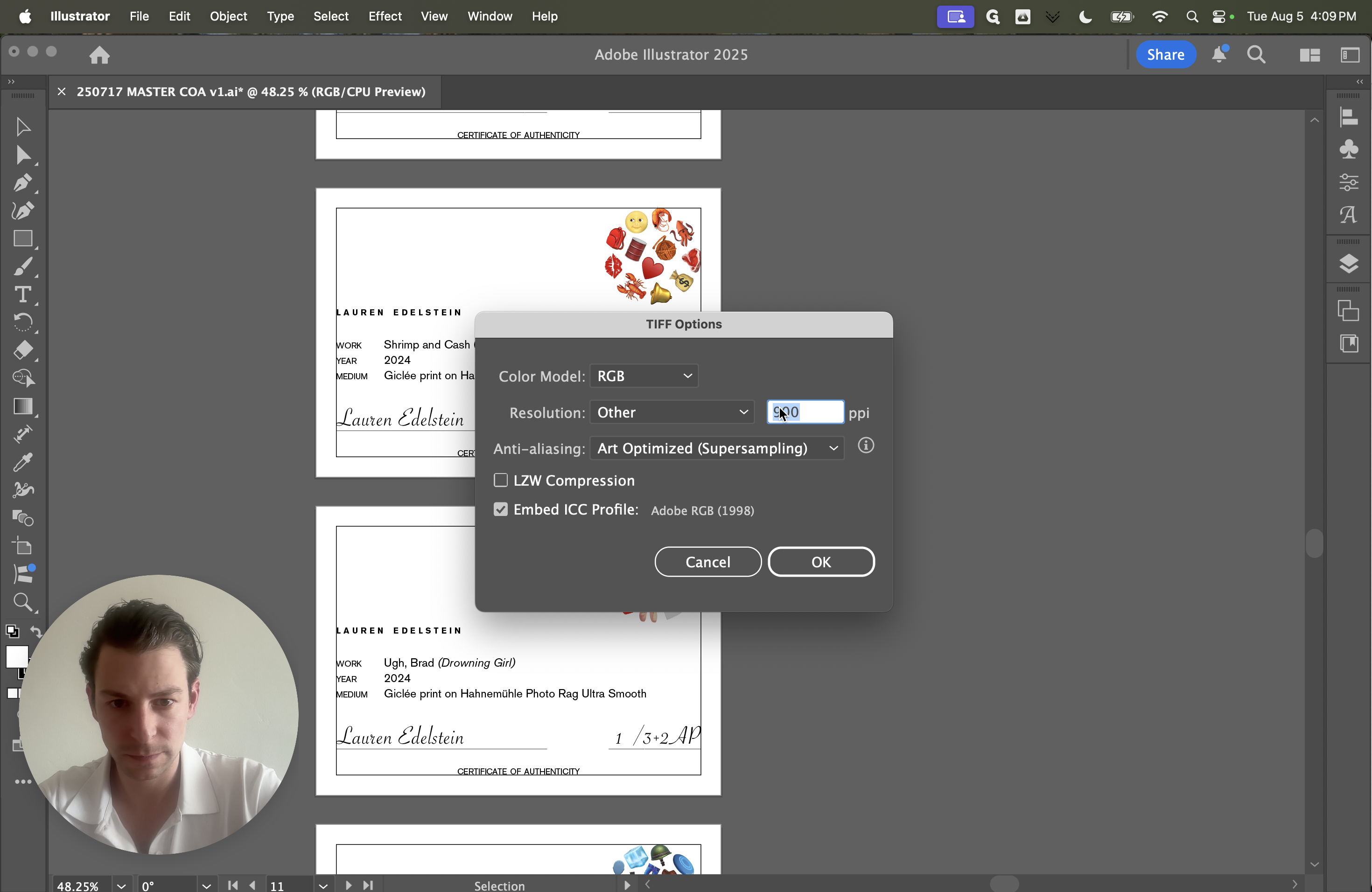1372x892 pixels.
Task: Swap fill and stroke arrow
Action: pos(36,632)
